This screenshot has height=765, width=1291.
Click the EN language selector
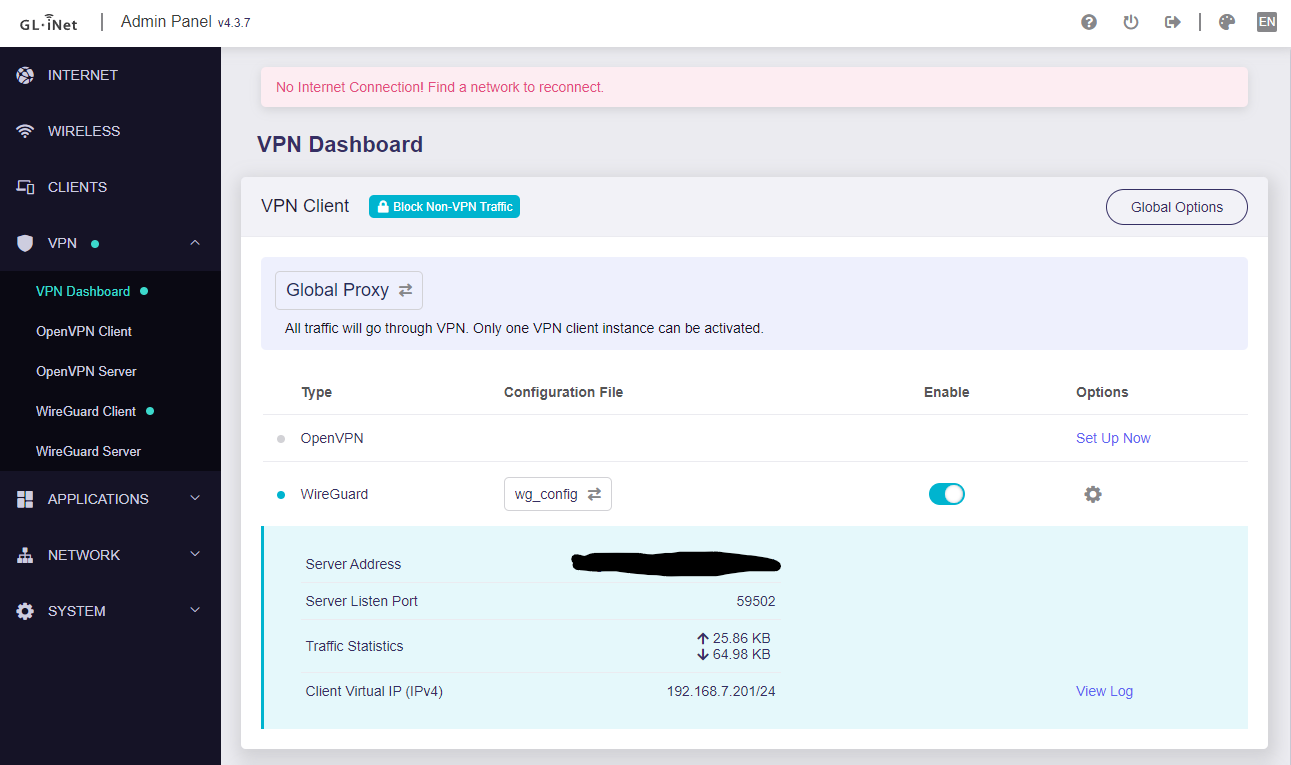coord(1267,22)
